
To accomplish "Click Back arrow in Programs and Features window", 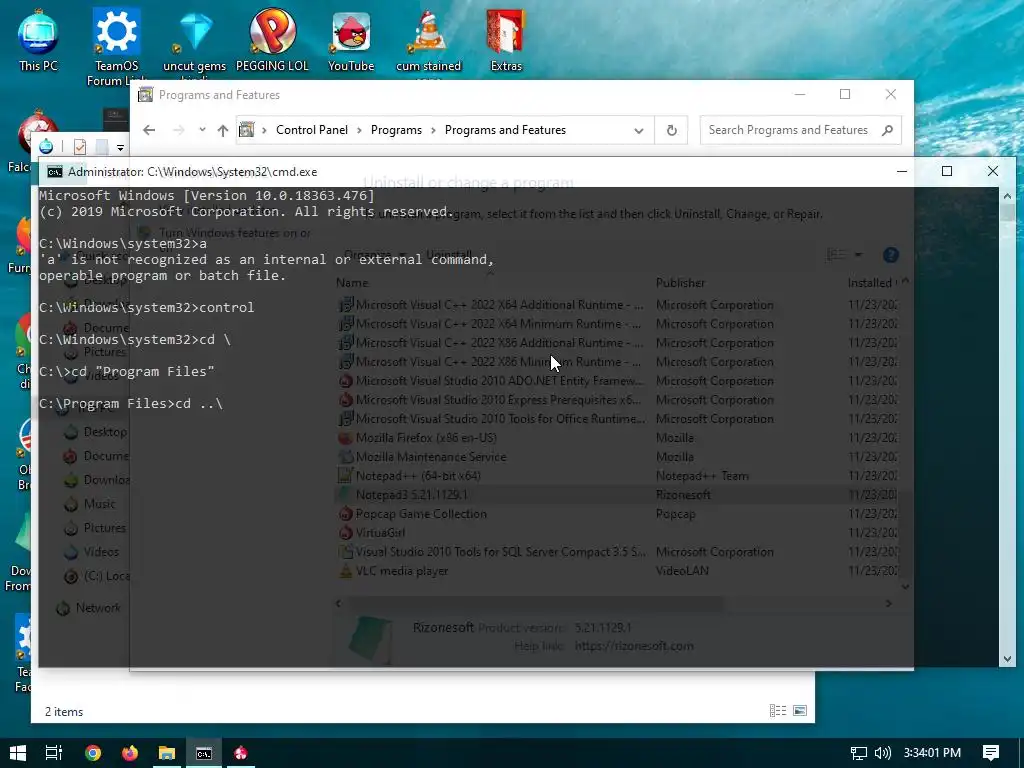I will pyautogui.click(x=149, y=130).
